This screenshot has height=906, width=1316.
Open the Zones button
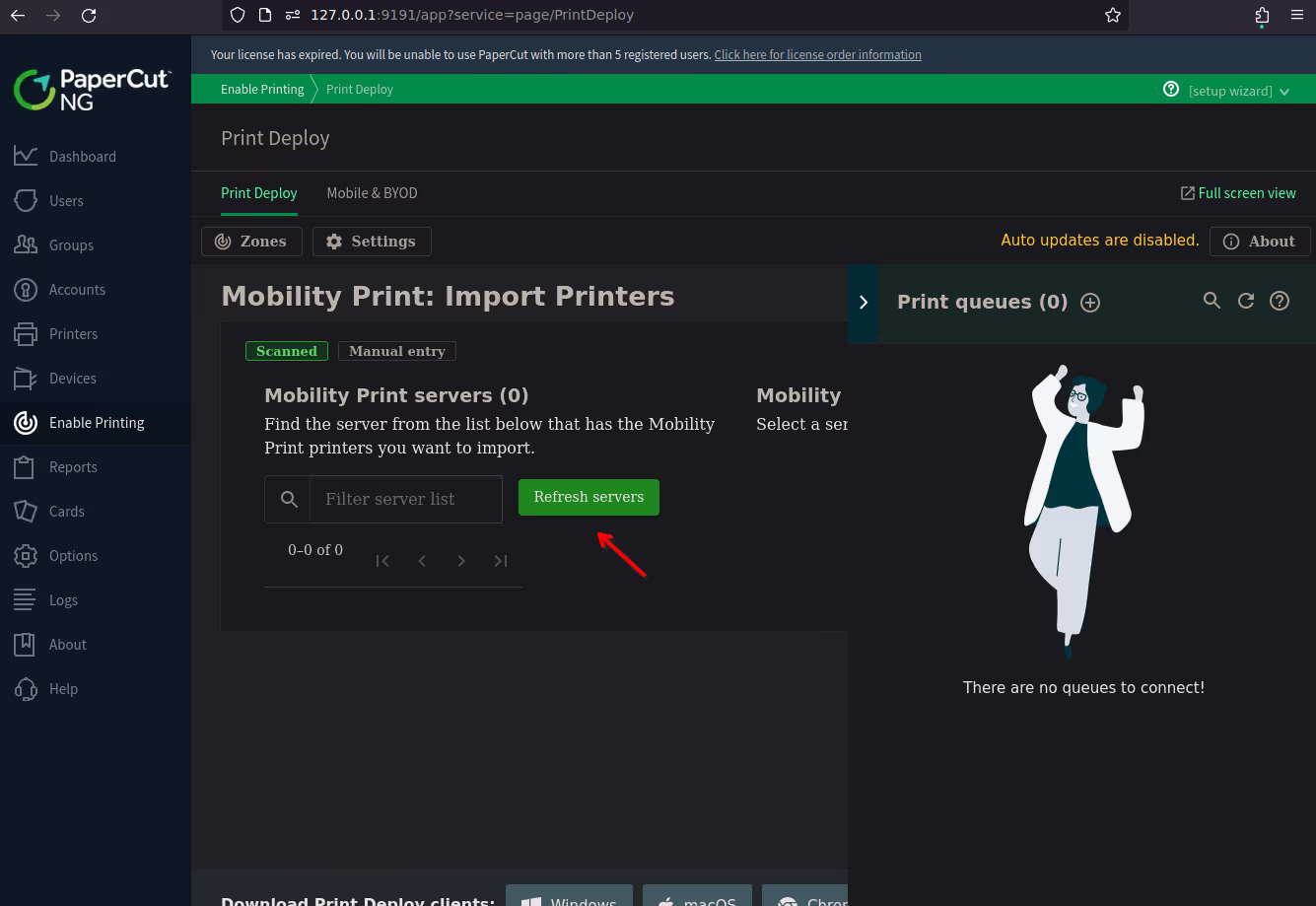pos(251,242)
